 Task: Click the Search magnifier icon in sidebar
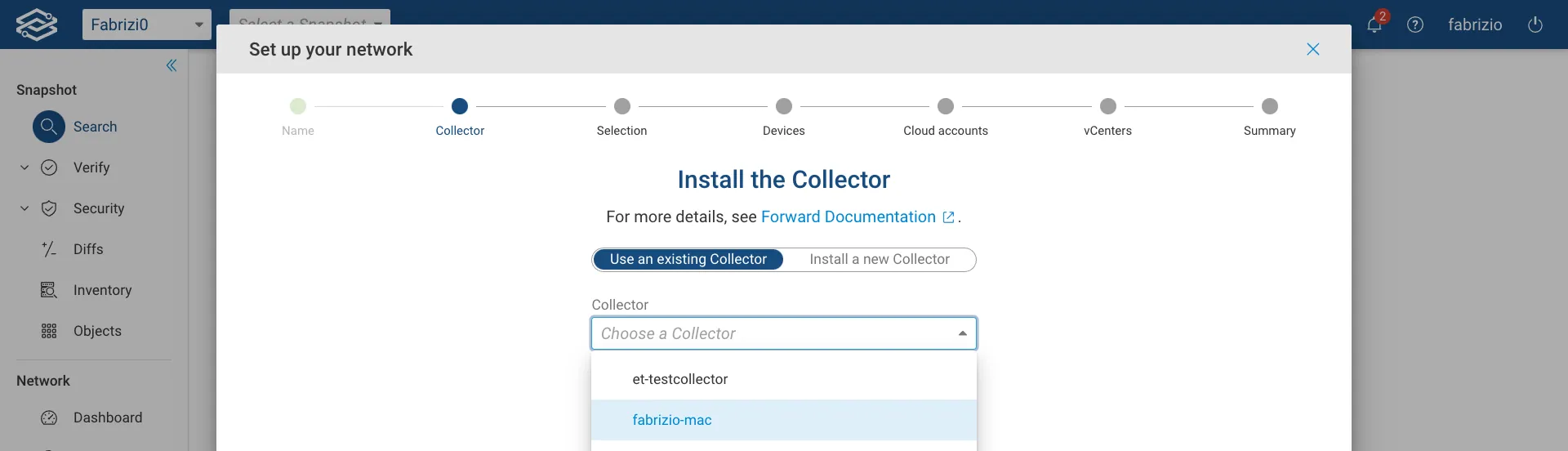coord(49,127)
